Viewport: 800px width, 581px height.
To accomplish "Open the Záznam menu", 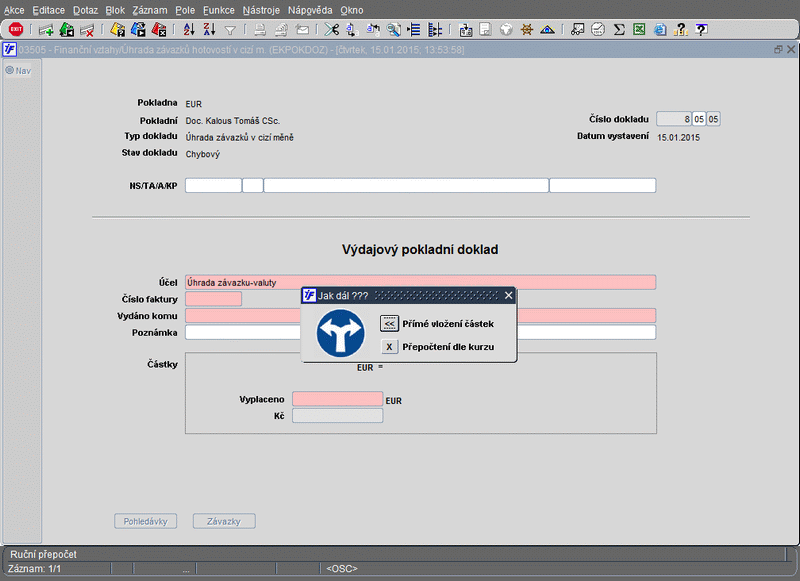I will (x=150, y=10).
